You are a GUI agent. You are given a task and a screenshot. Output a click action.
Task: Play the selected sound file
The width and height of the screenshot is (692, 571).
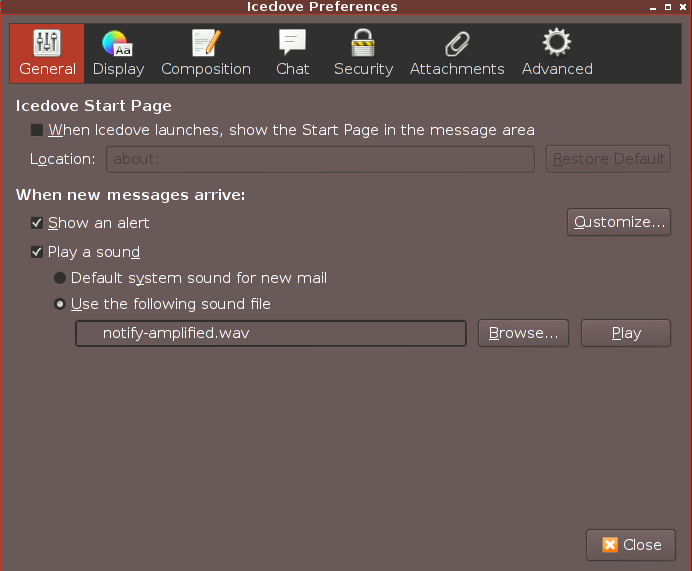[626, 333]
